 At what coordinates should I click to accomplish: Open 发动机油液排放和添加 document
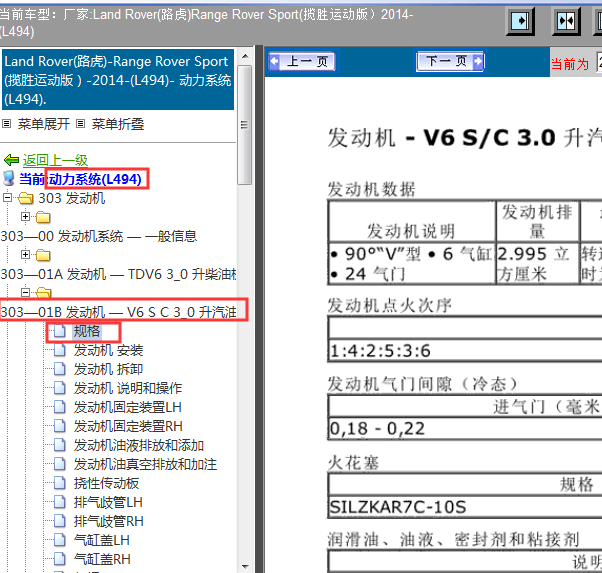tap(139, 445)
